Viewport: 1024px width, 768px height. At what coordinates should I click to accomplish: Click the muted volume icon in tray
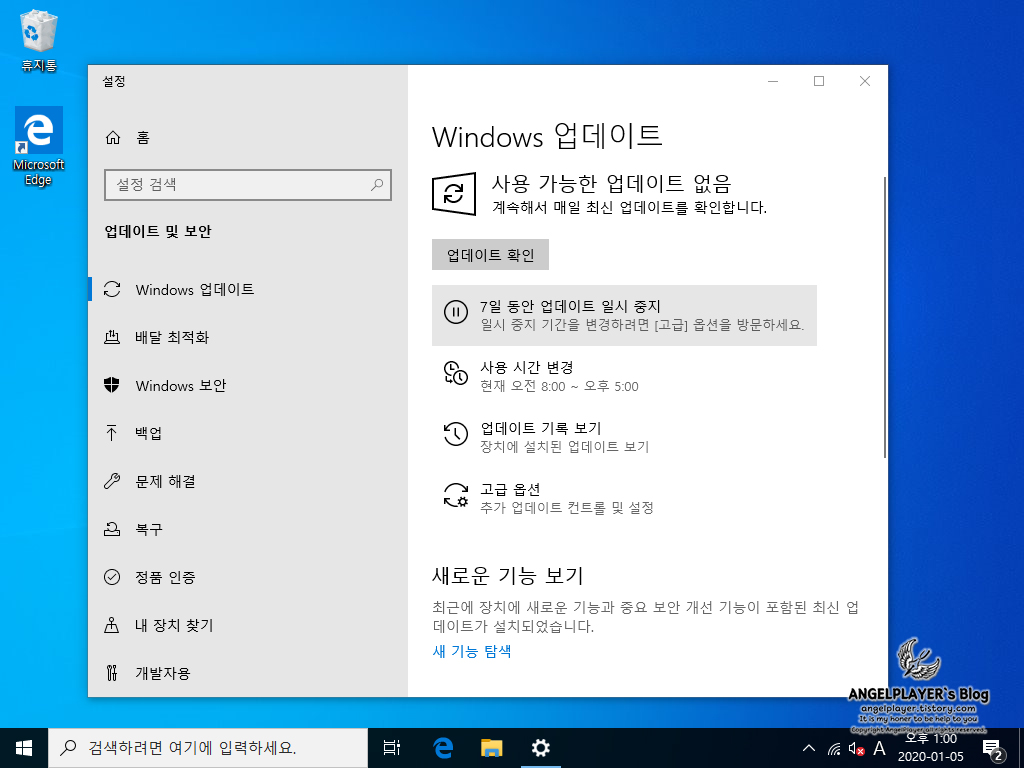click(x=856, y=748)
